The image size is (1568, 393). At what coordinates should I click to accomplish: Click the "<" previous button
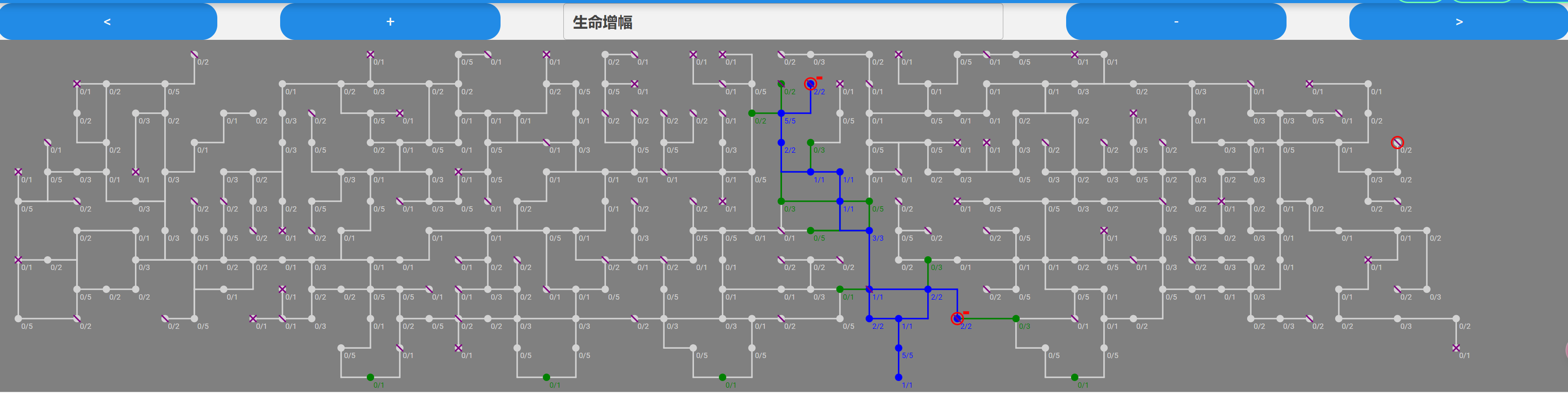tap(107, 21)
